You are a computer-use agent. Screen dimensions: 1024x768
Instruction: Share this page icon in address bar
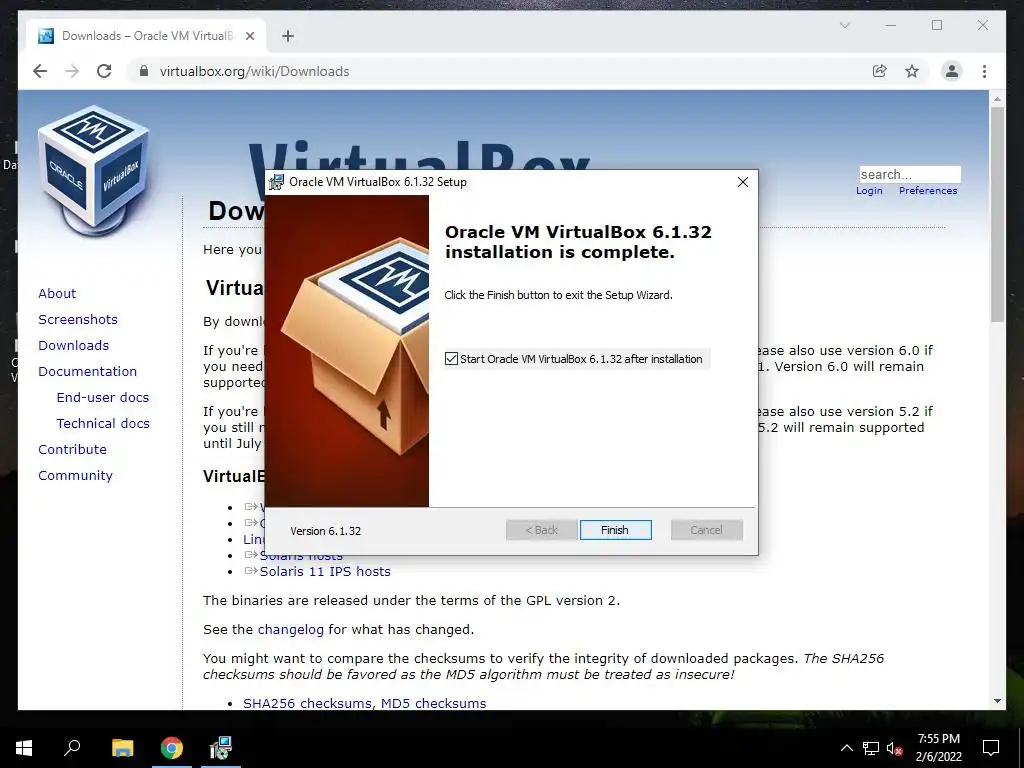pyautogui.click(x=880, y=71)
